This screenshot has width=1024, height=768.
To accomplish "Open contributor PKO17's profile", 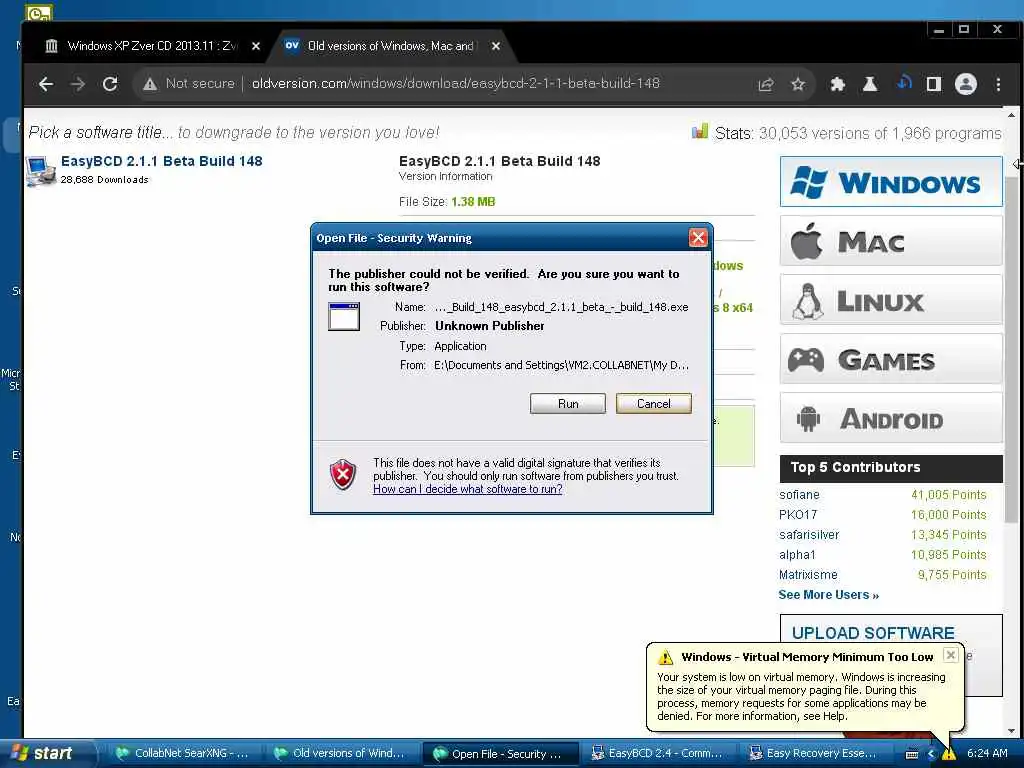I will (797, 515).
